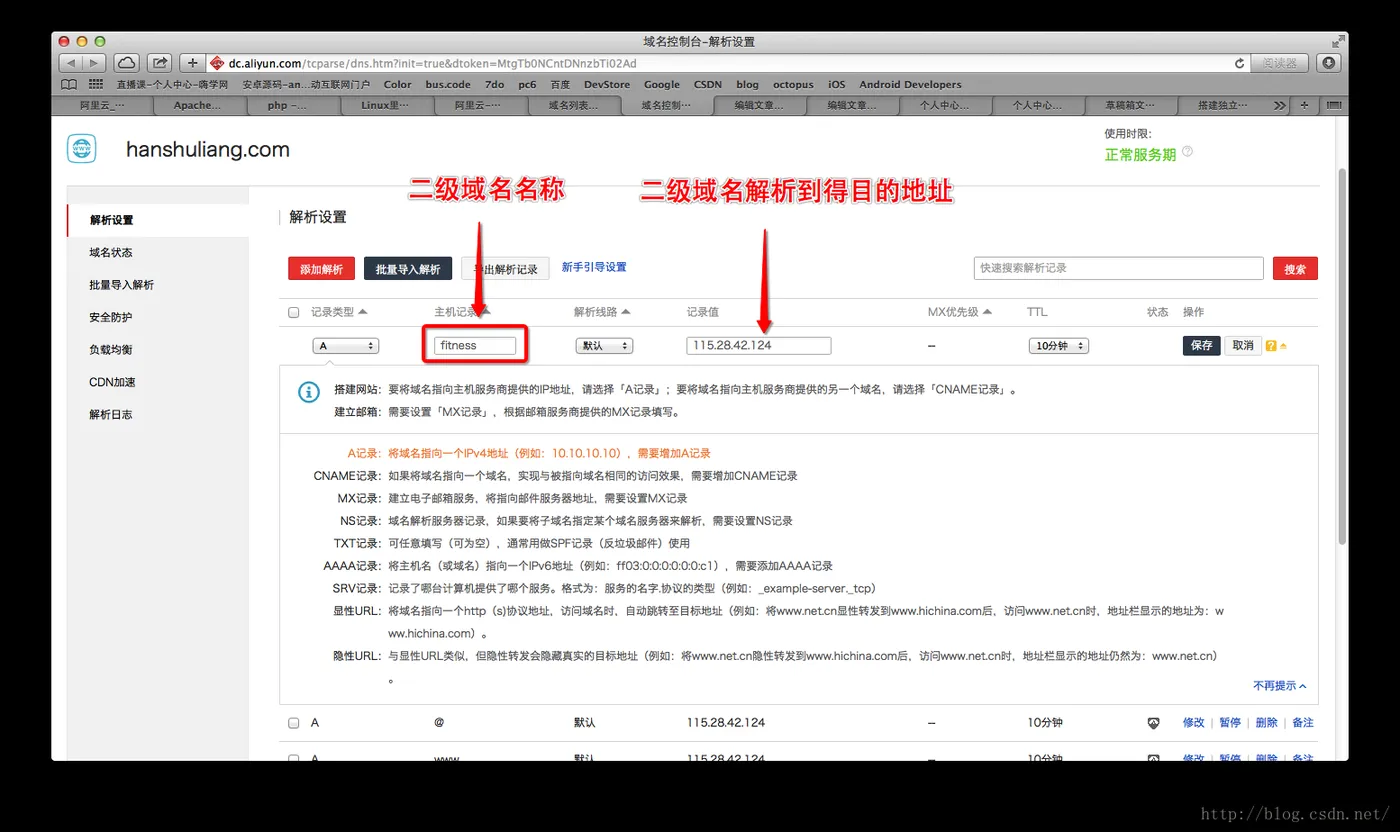
Task: Show bookmarks with the open-book icon
Action: [x=69, y=84]
